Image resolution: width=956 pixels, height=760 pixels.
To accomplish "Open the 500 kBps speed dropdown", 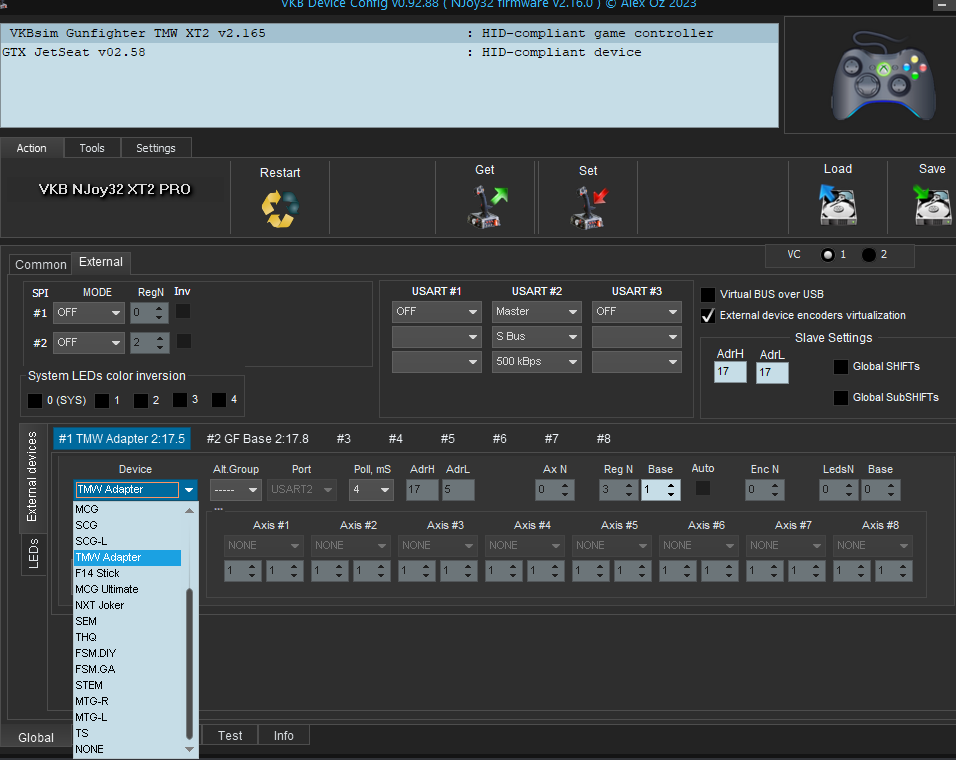I will [x=537, y=361].
